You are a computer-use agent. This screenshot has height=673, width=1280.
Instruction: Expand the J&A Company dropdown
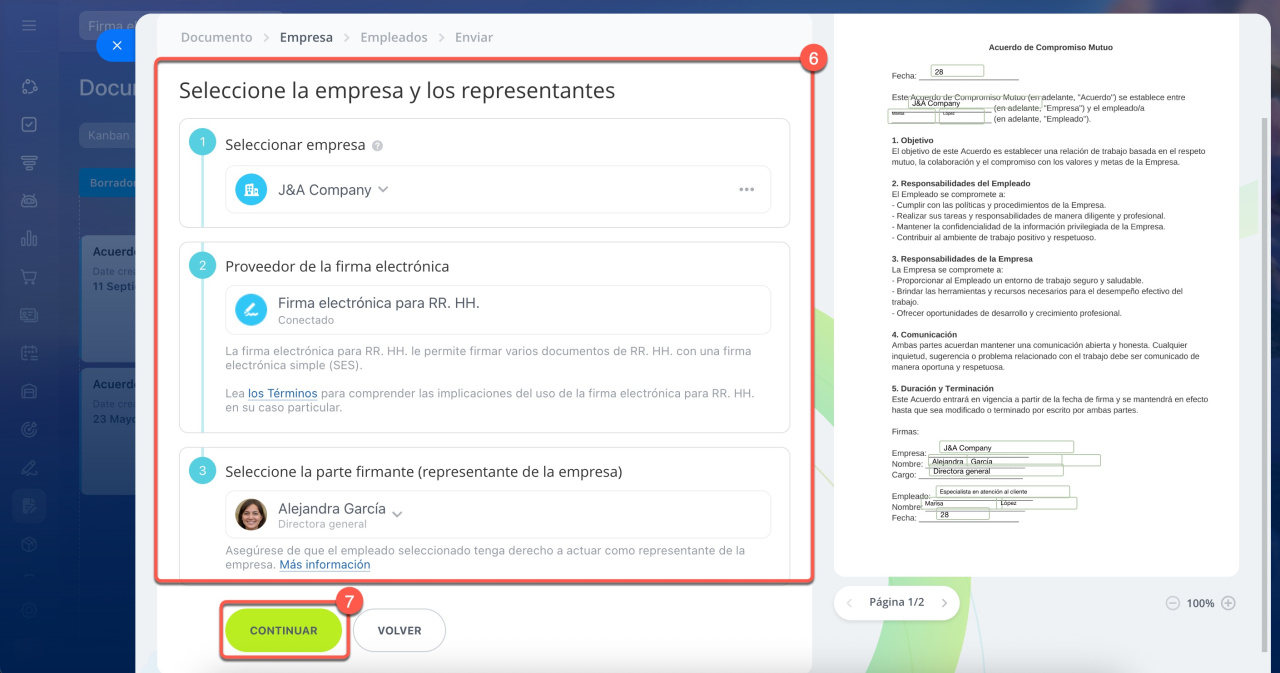point(383,190)
